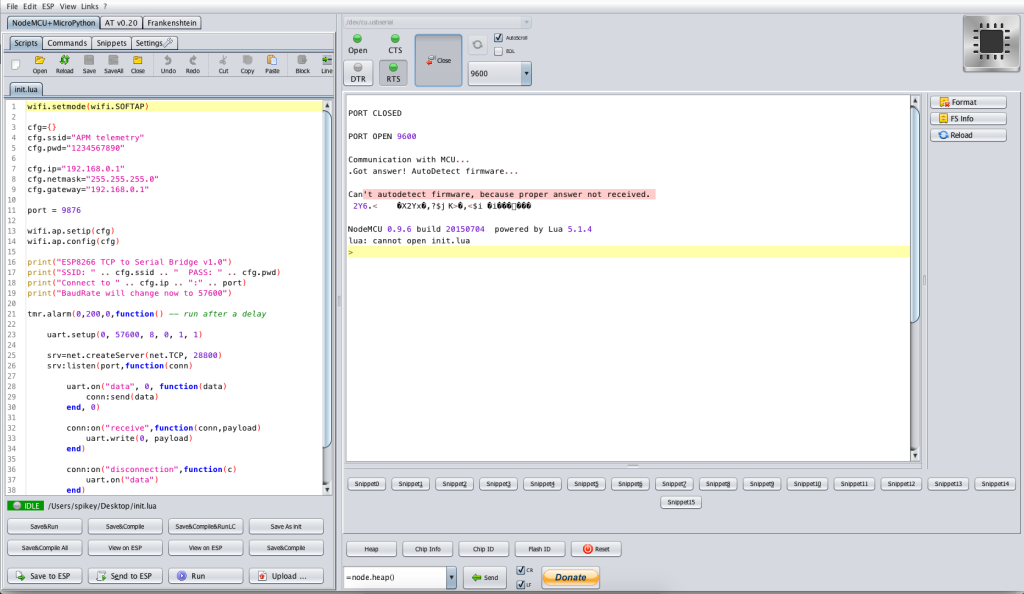This screenshot has width=1024, height=594.
Task: Click the CTS status indicator
Action: tap(395, 44)
